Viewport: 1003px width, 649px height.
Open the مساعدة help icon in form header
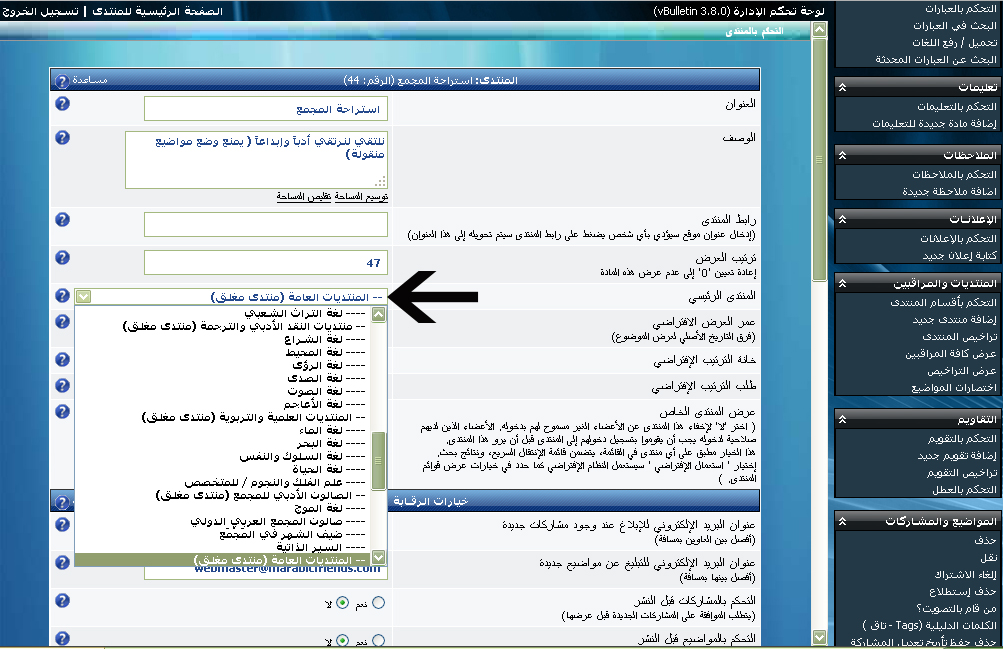[x=60, y=78]
